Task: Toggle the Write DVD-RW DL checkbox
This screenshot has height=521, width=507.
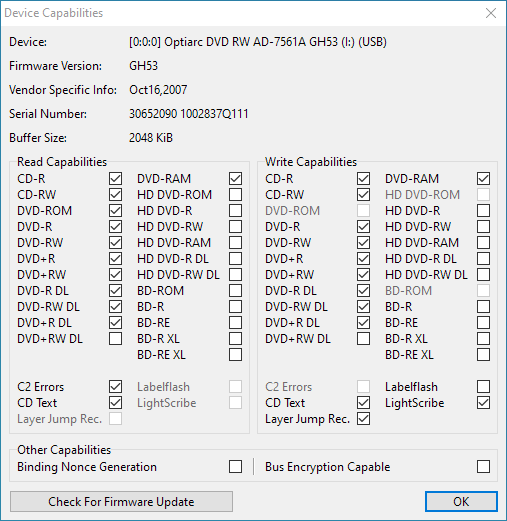Action: tap(363, 307)
